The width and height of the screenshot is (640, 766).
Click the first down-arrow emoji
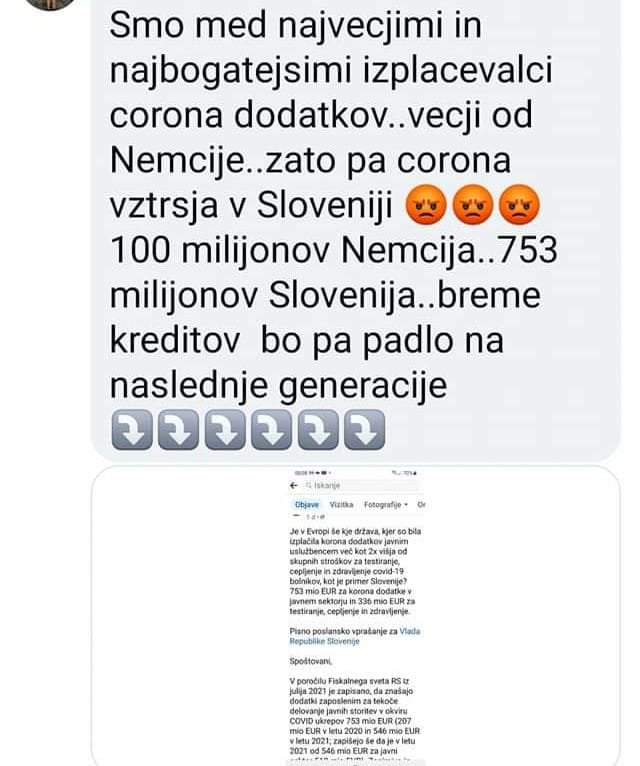coord(132,430)
